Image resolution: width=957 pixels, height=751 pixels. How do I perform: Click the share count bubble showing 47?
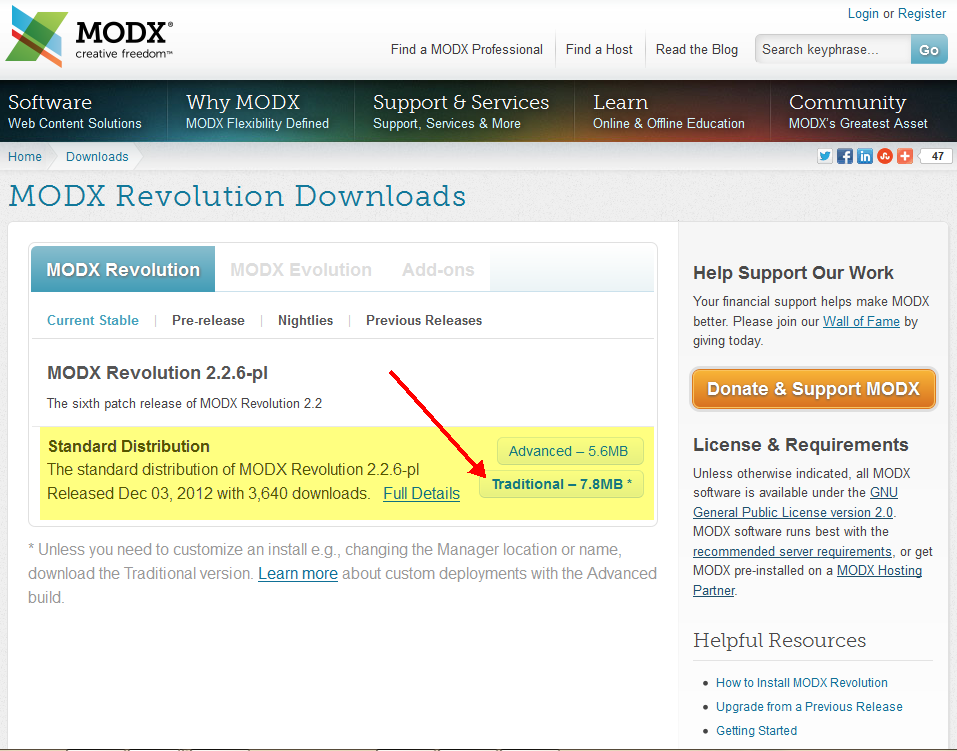coord(936,156)
